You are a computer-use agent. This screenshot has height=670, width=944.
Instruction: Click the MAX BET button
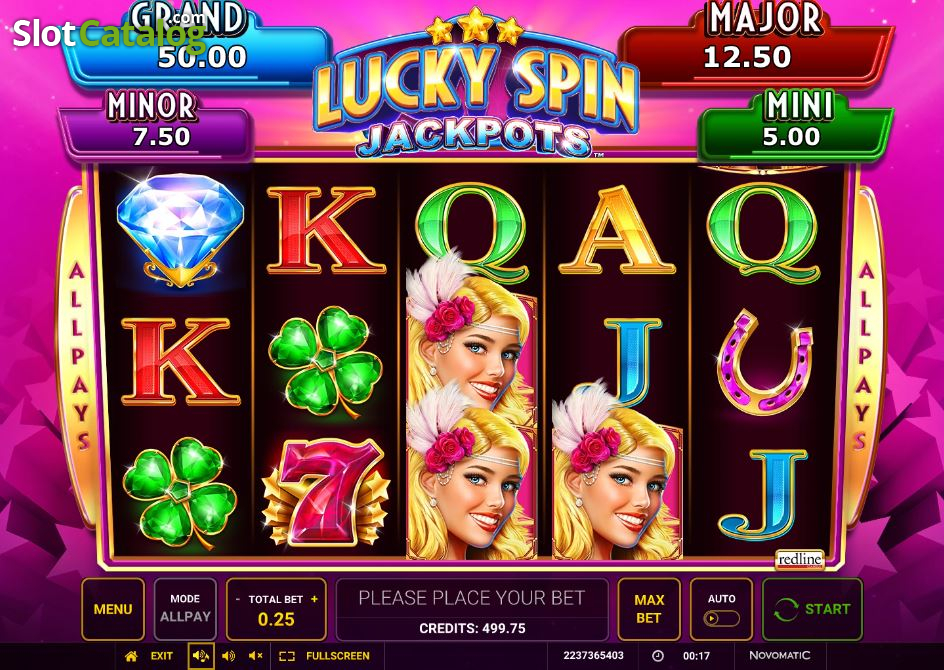click(x=649, y=609)
